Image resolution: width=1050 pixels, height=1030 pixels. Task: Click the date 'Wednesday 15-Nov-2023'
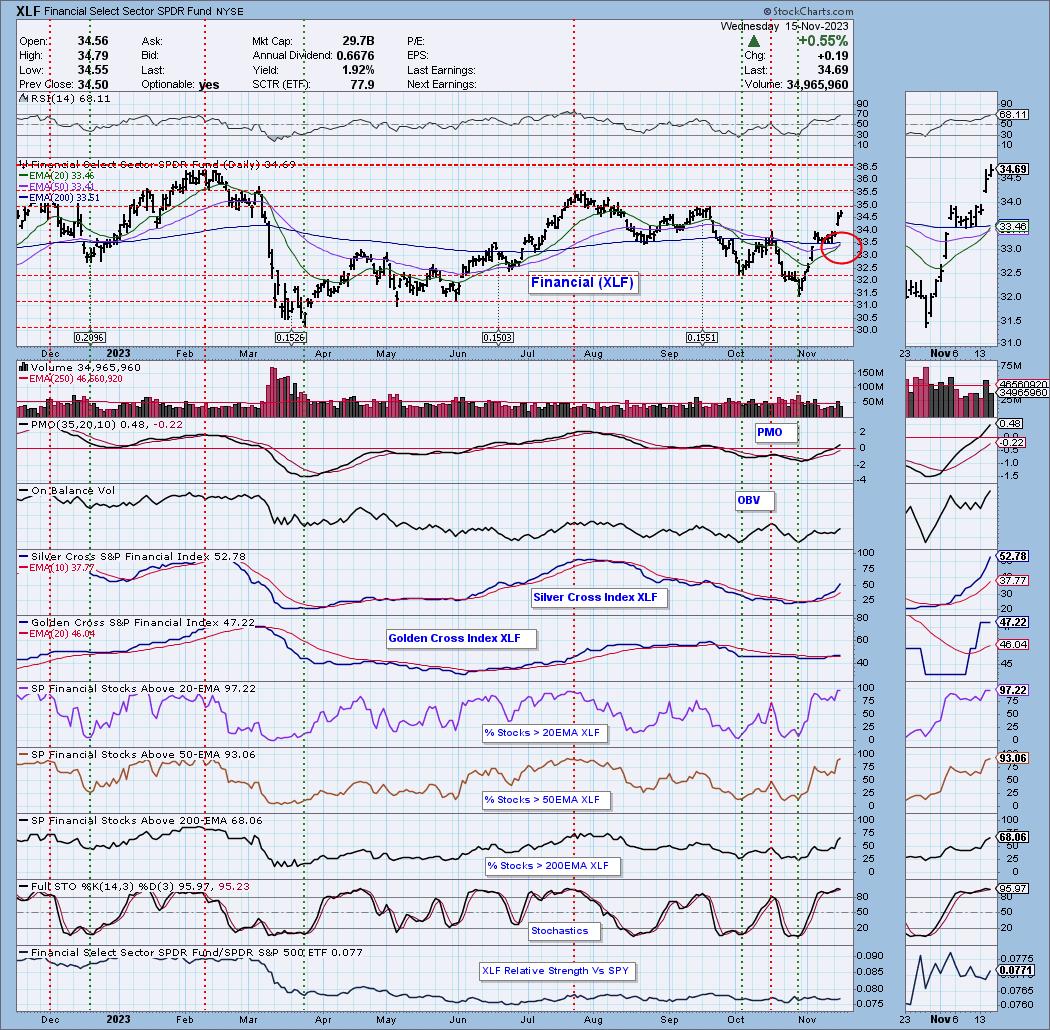pos(784,26)
